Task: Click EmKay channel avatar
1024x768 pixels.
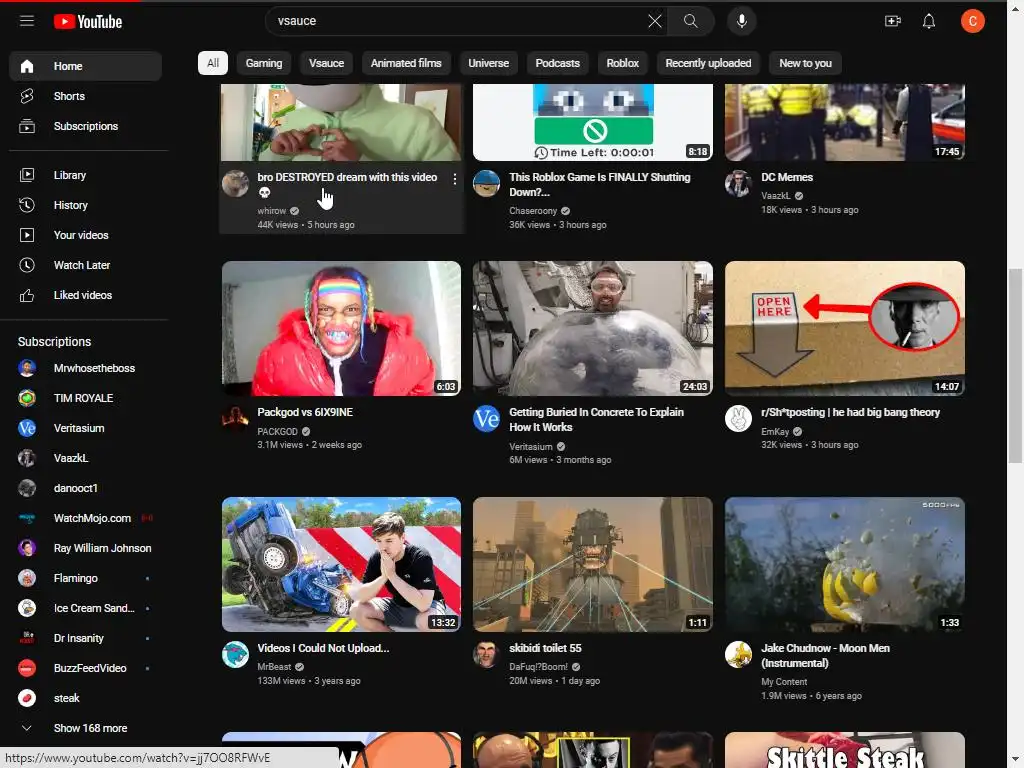Action: (x=739, y=419)
